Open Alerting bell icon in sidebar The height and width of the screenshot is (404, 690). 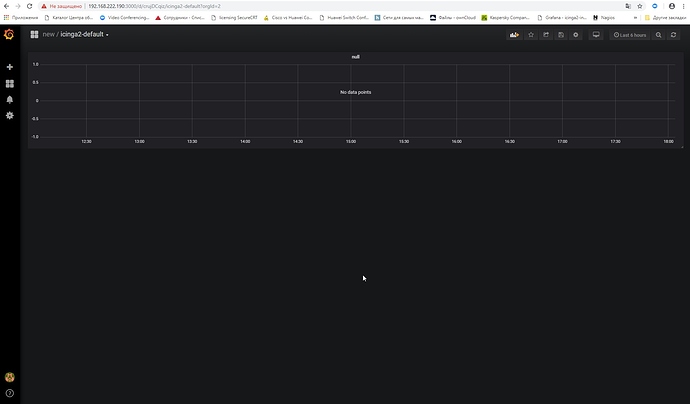[x=10, y=100]
